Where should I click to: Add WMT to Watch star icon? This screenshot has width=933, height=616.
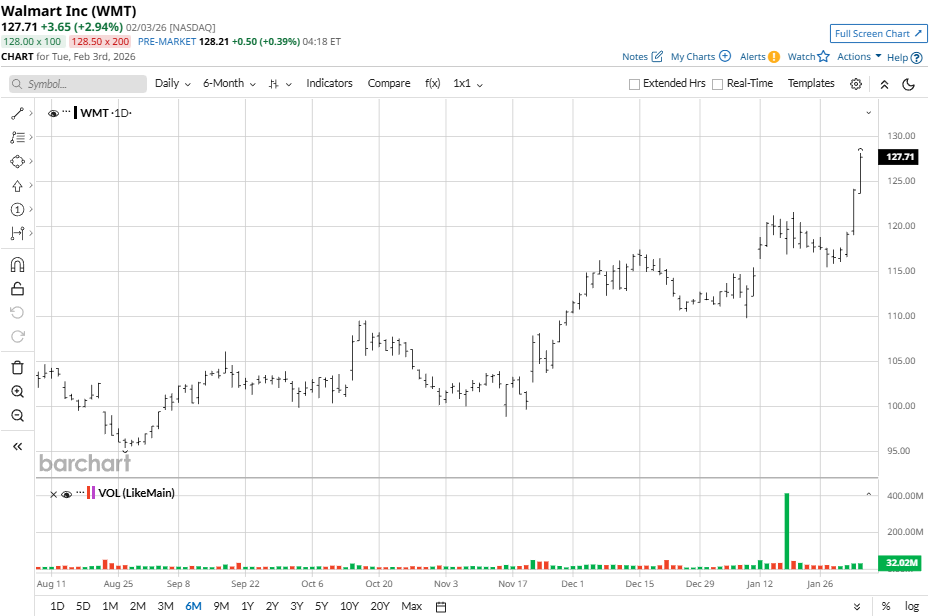(824, 57)
